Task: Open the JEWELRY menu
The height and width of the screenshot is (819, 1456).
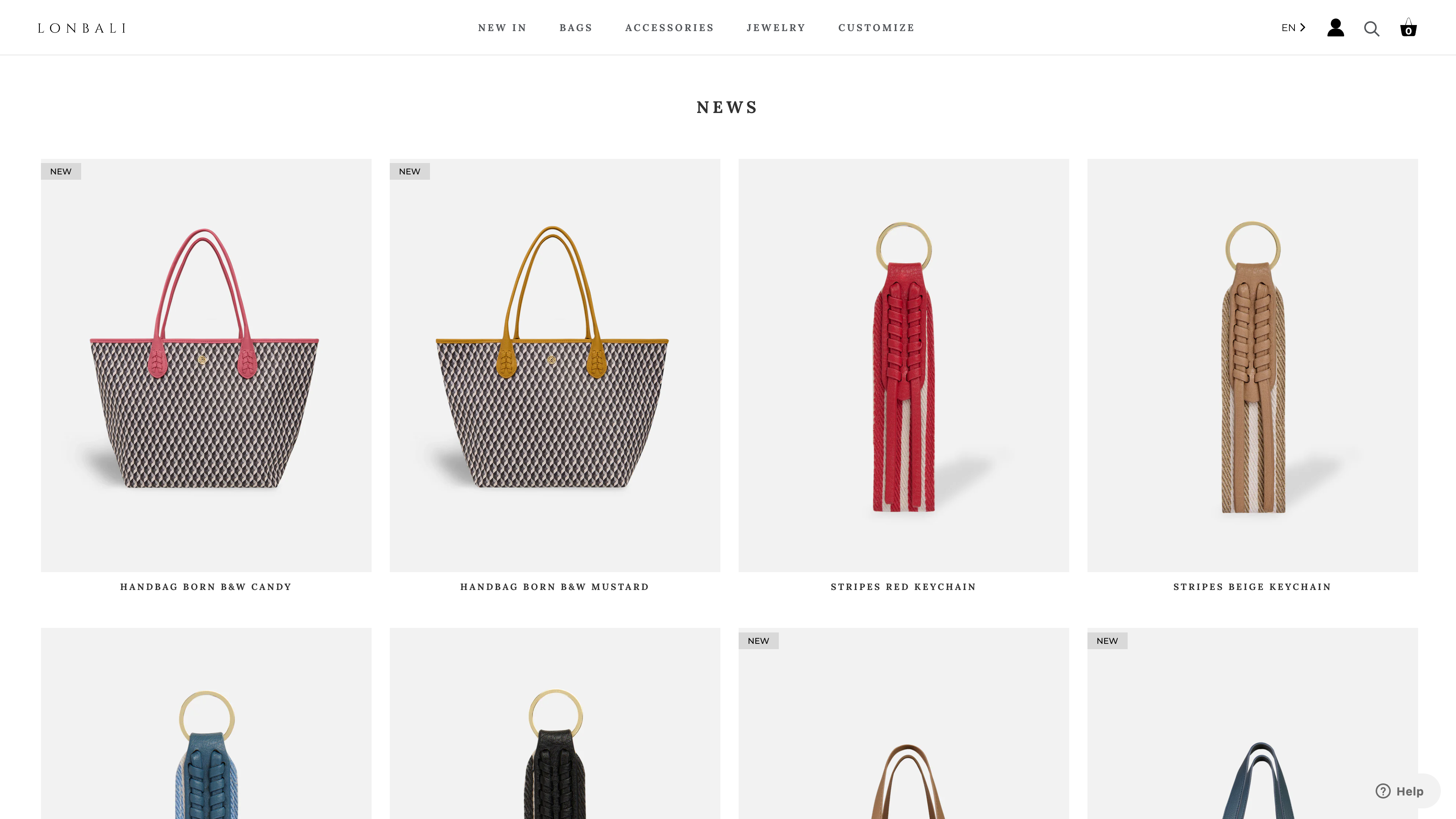Action: 775,28
